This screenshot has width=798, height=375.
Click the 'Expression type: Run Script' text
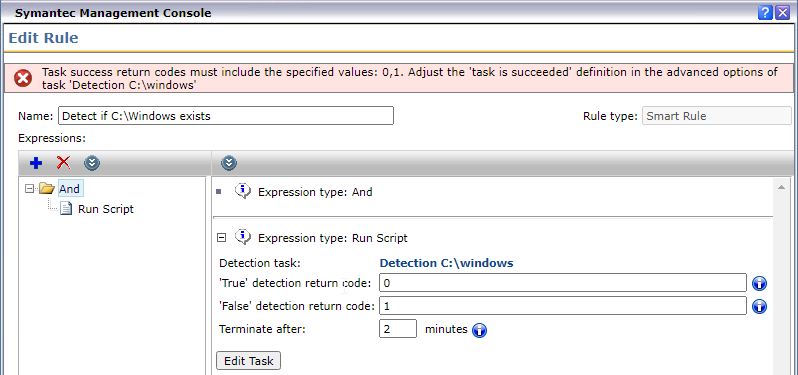(333, 238)
